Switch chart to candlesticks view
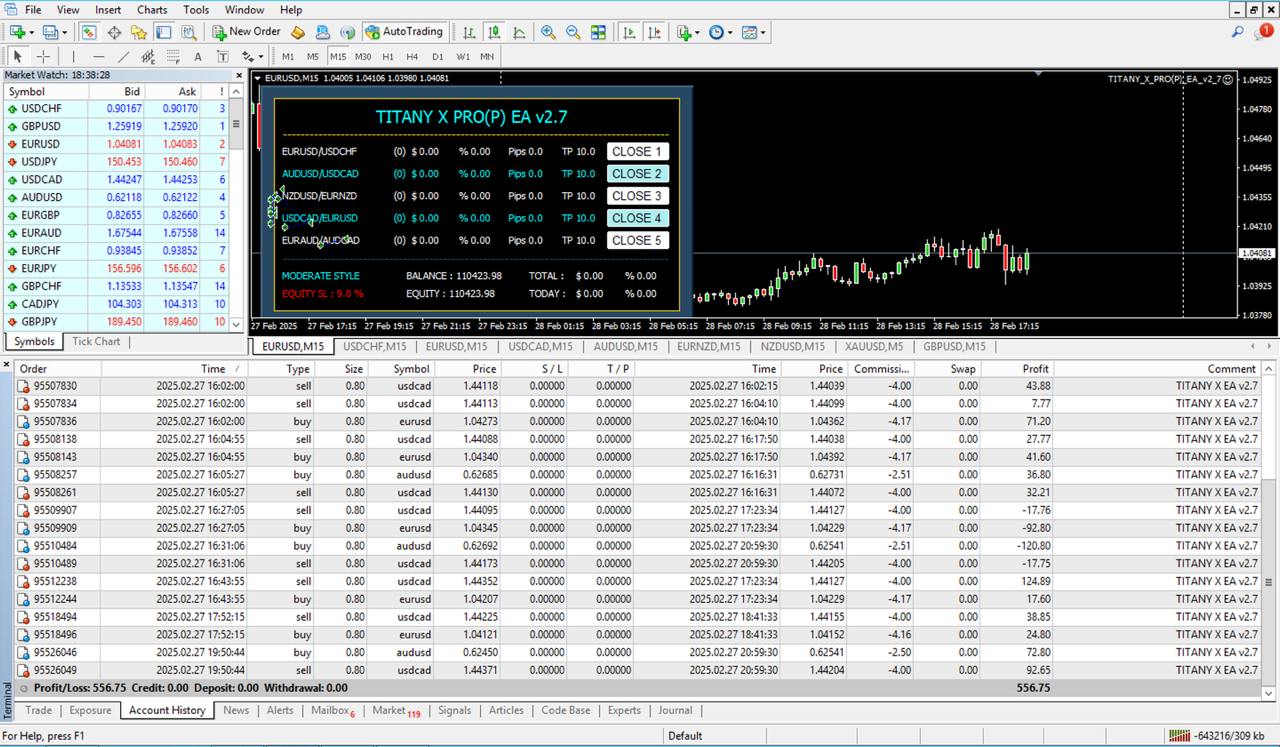The height and width of the screenshot is (747, 1280). coord(494,32)
